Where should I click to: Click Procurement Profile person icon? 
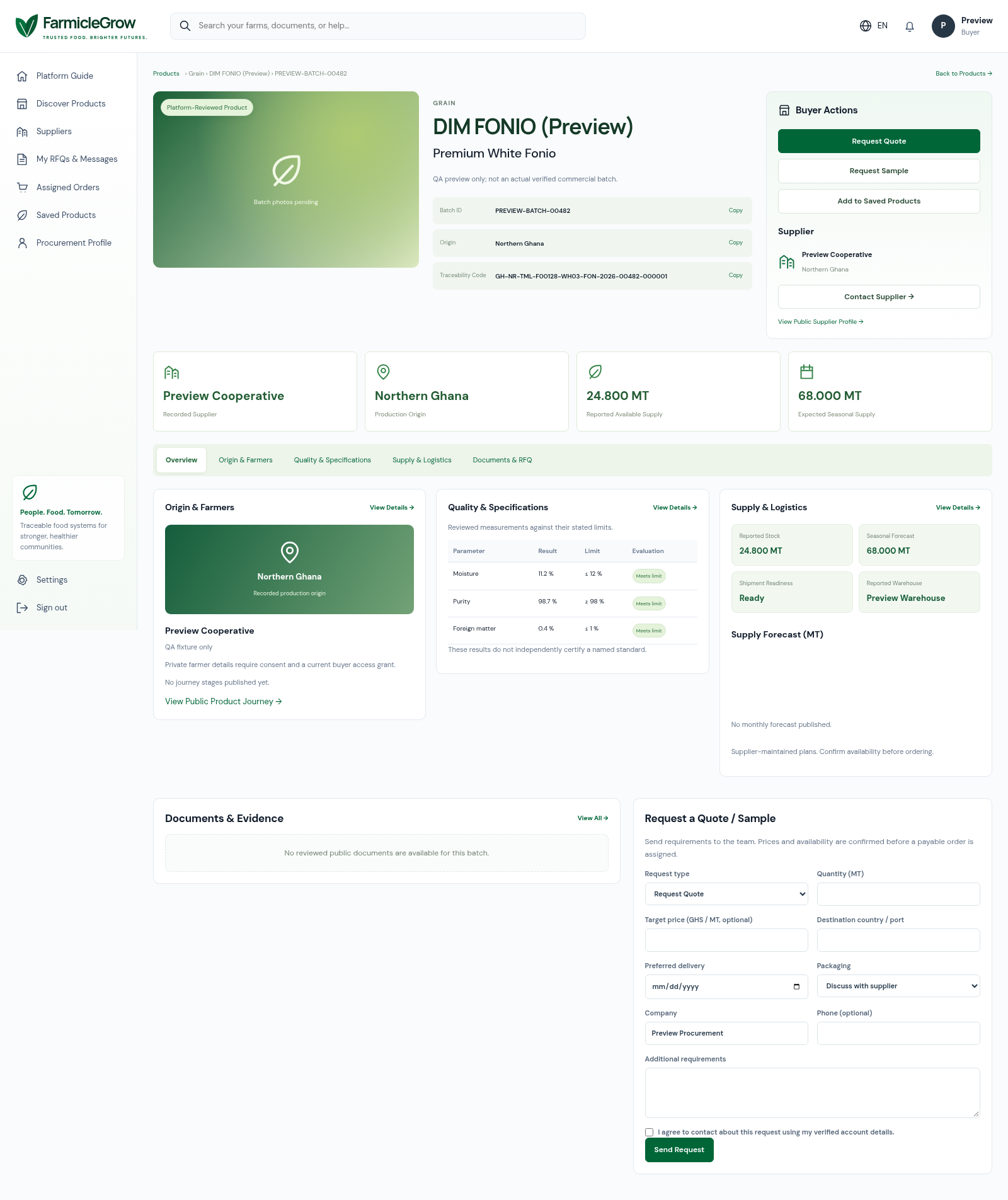pyautogui.click(x=22, y=243)
